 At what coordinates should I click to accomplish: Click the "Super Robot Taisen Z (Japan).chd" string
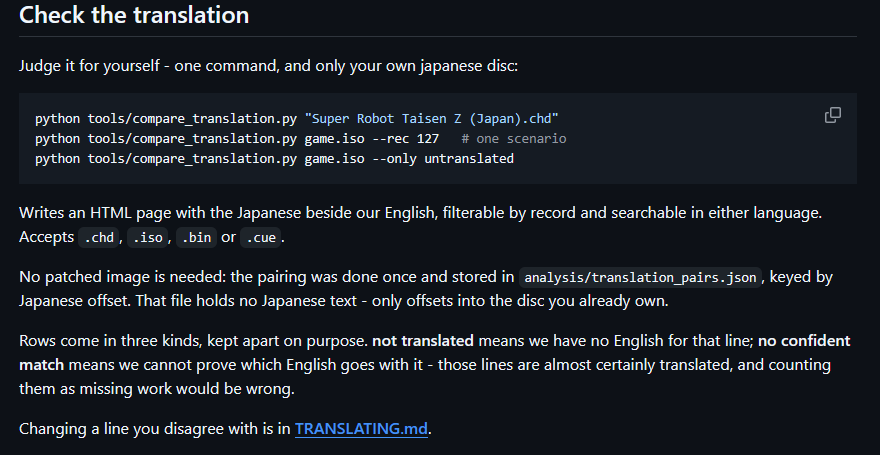point(432,119)
